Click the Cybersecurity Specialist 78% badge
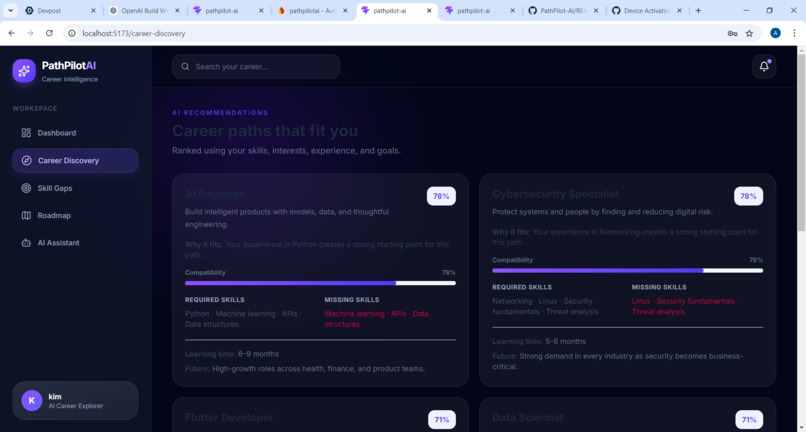The image size is (806, 432). pyautogui.click(x=748, y=196)
